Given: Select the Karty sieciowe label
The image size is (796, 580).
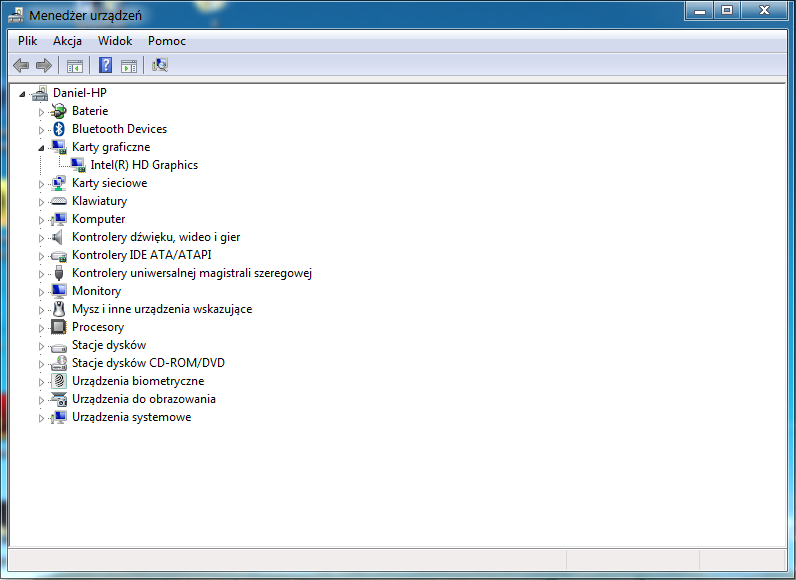Looking at the screenshot, I should (110, 183).
